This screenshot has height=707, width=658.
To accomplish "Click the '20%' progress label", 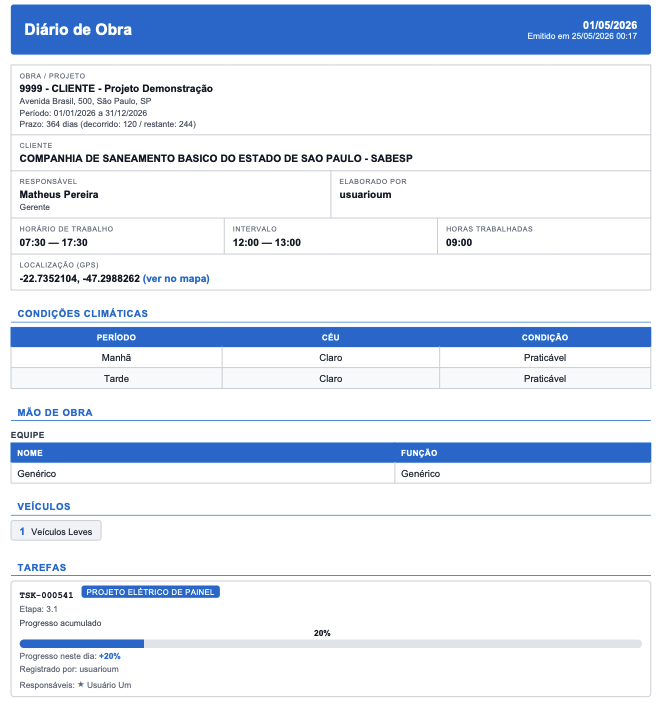I will 322,633.
